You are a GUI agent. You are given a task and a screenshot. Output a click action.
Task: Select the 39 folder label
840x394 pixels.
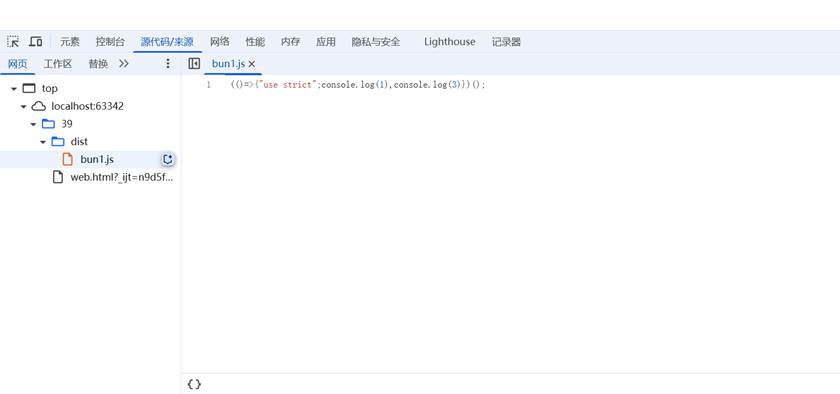click(x=66, y=124)
